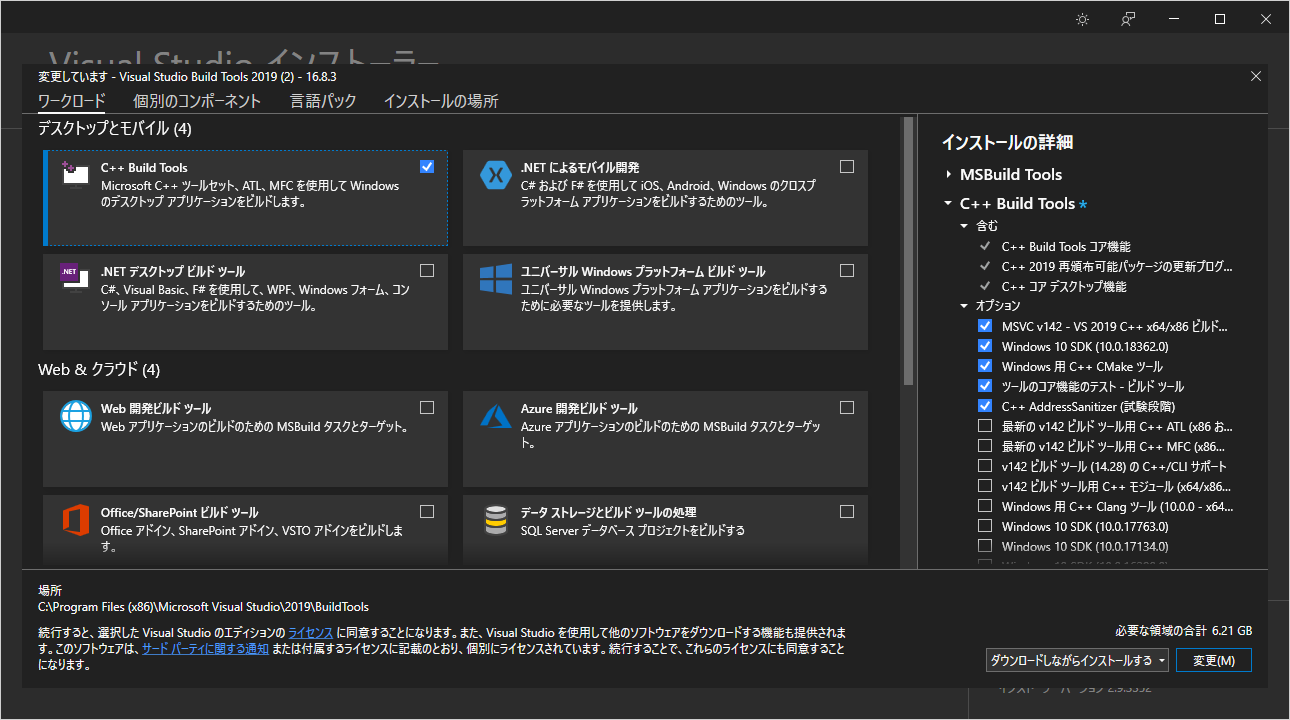Click the Office/SharePoint build tools icon
The width and height of the screenshot is (1290, 720).
click(76, 519)
